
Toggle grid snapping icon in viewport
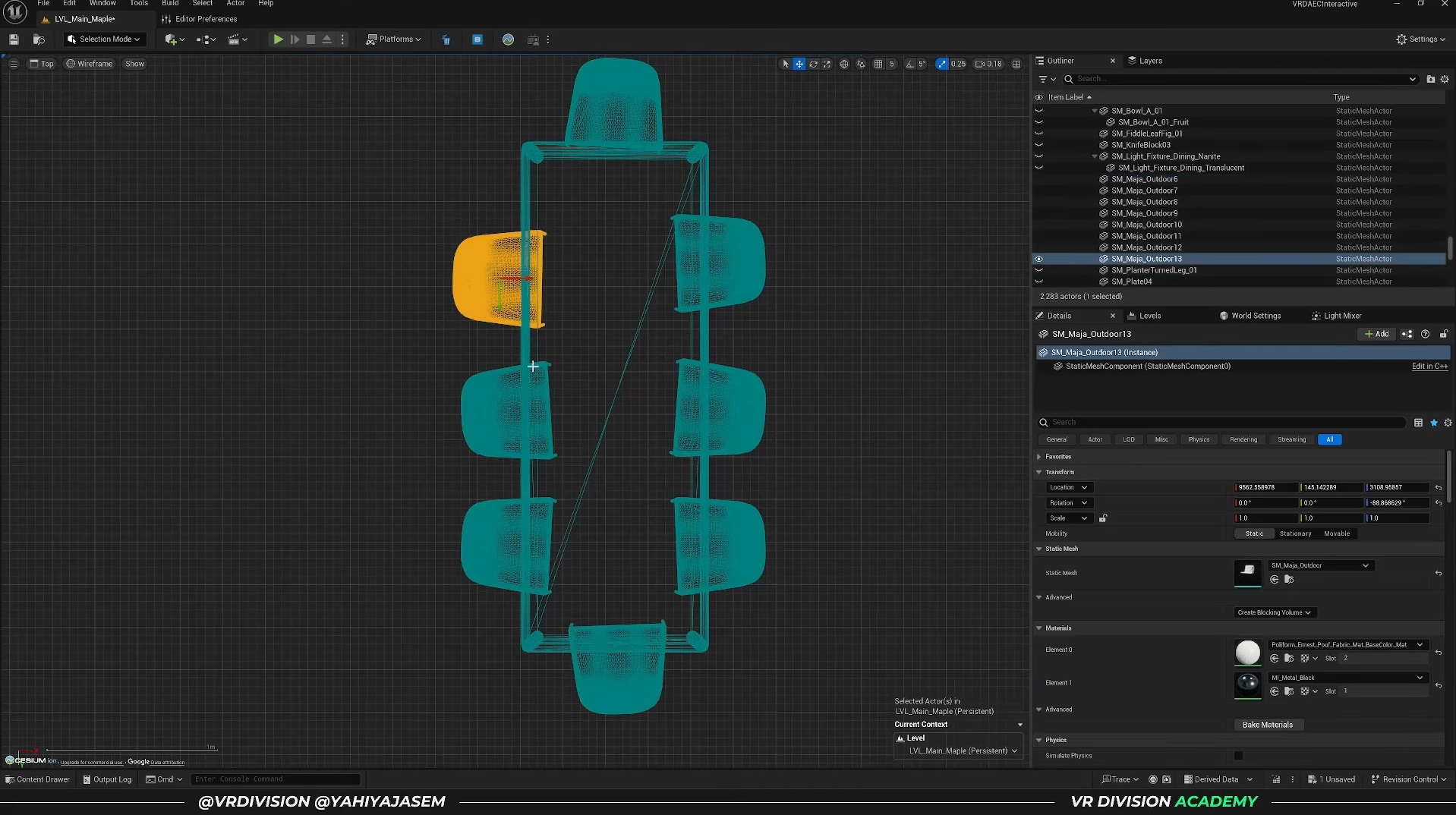pyautogui.click(x=878, y=64)
